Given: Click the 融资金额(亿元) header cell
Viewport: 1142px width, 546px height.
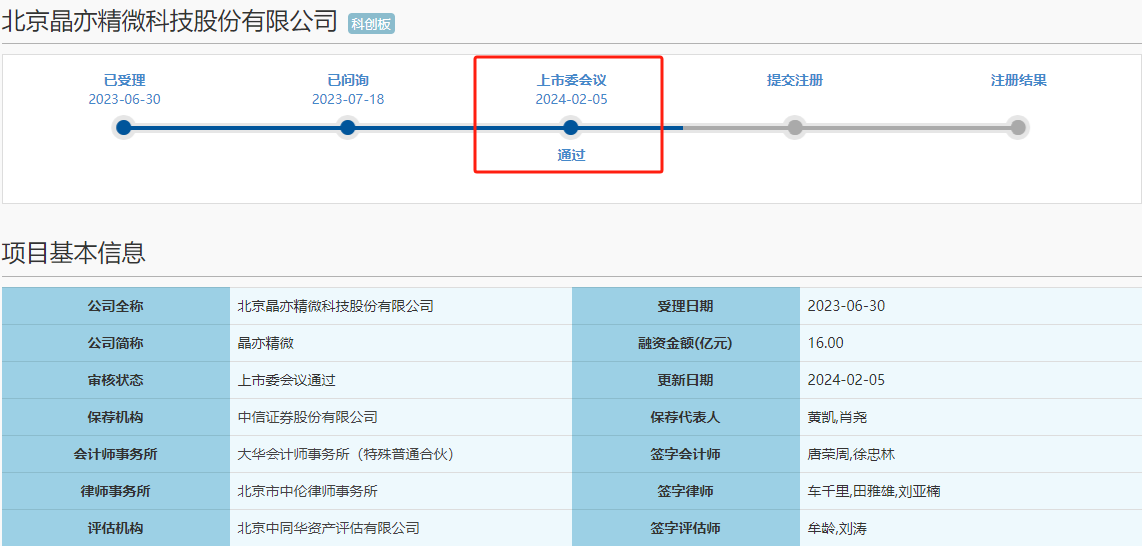Looking at the screenshot, I should (x=686, y=343).
